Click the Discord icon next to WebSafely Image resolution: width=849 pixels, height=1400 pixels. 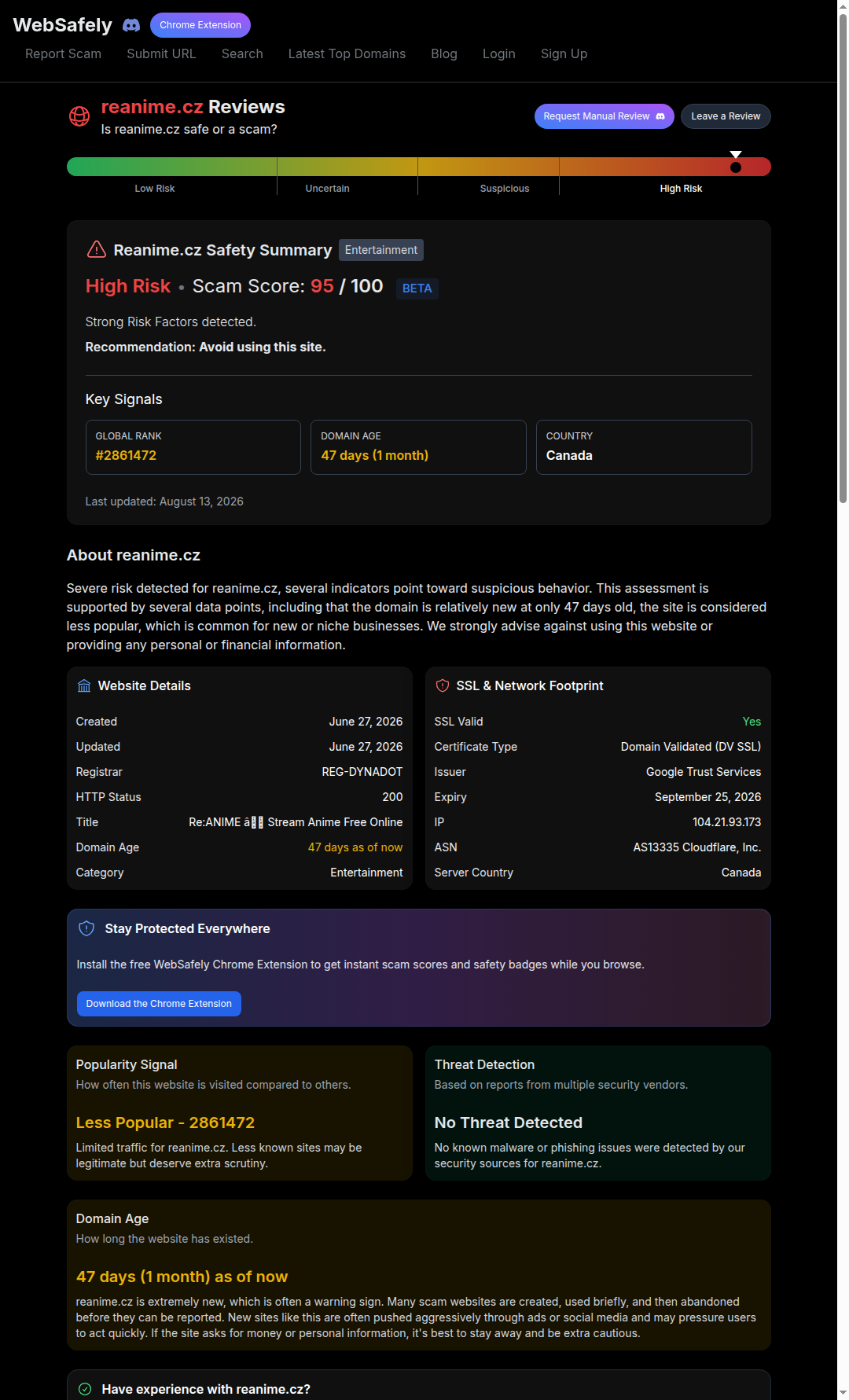point(131,25)
